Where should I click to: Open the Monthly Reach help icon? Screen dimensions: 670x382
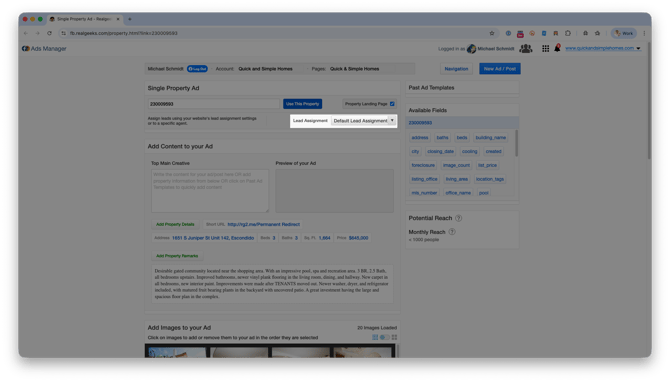click(452, 232)
